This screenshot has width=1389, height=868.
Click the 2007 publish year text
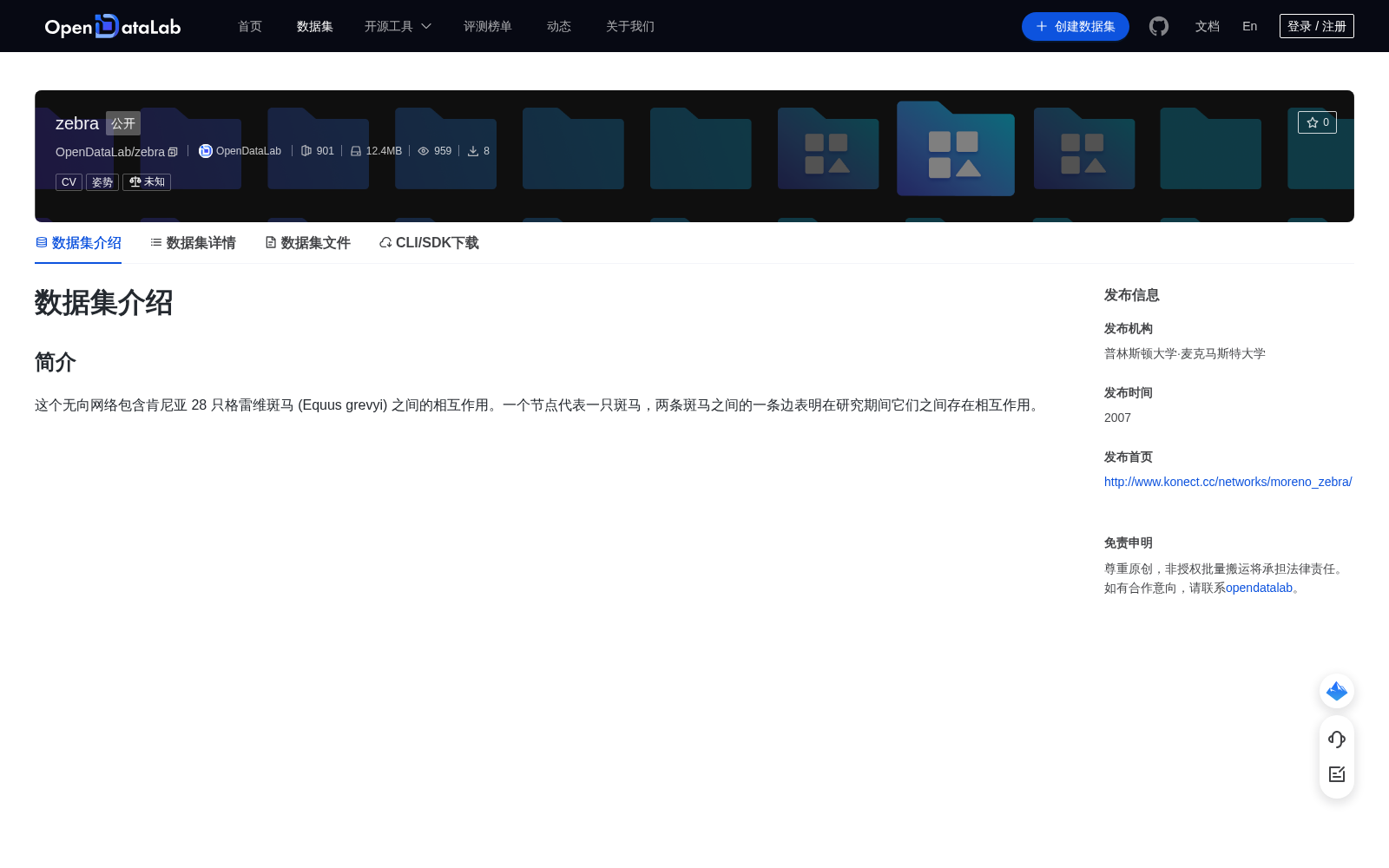[x=1117, y=418]
